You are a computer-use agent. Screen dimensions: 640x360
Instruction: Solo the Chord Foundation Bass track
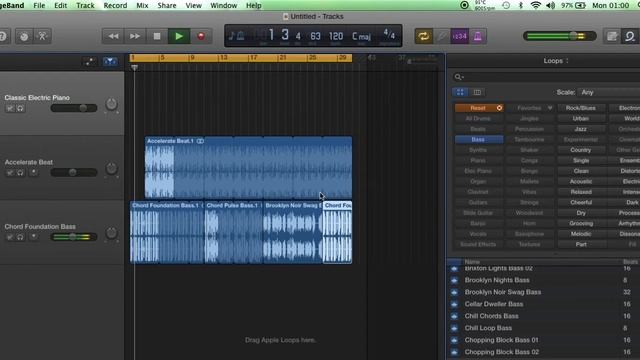click(x=20, y=237)
